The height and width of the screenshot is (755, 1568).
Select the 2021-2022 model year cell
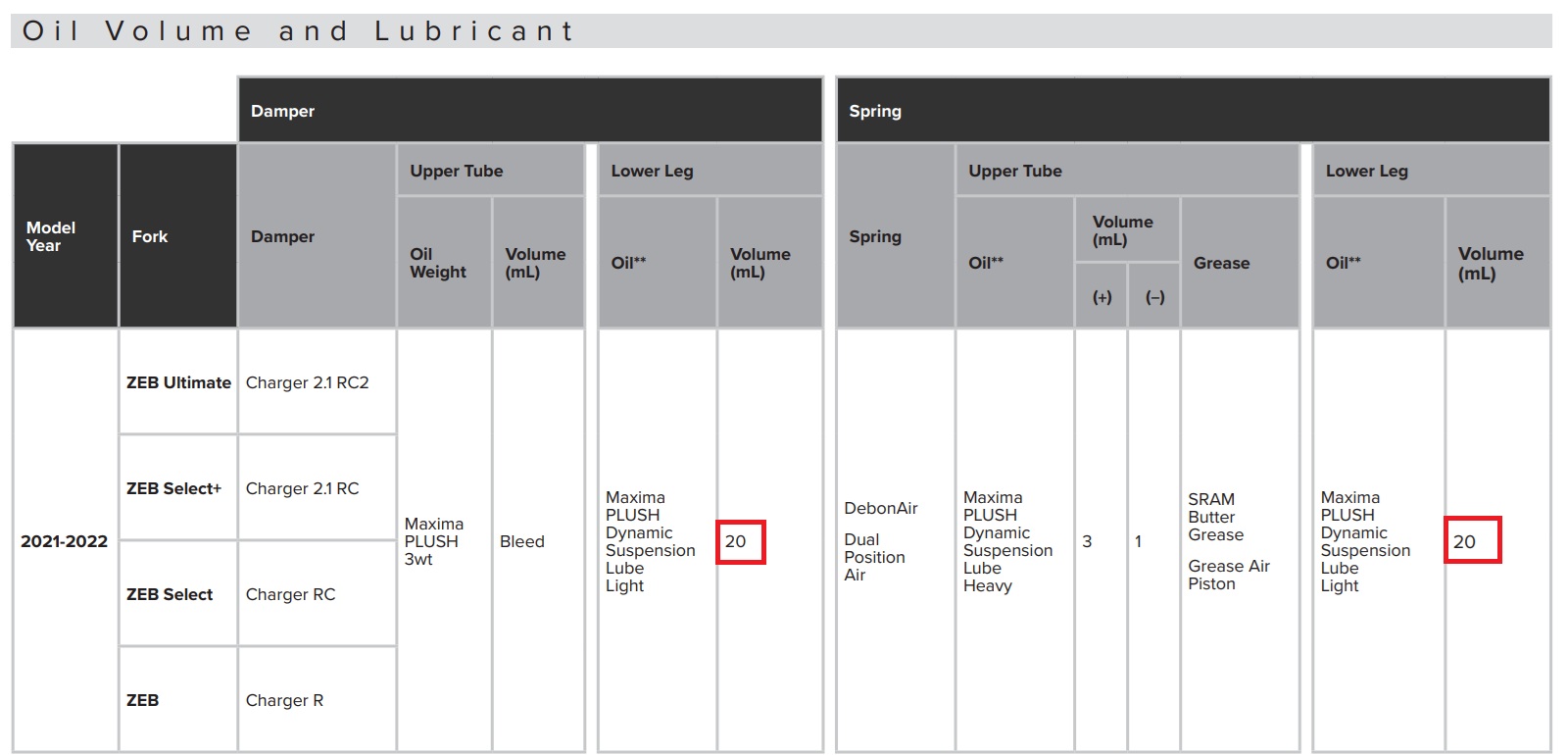[x=65, y=541]
